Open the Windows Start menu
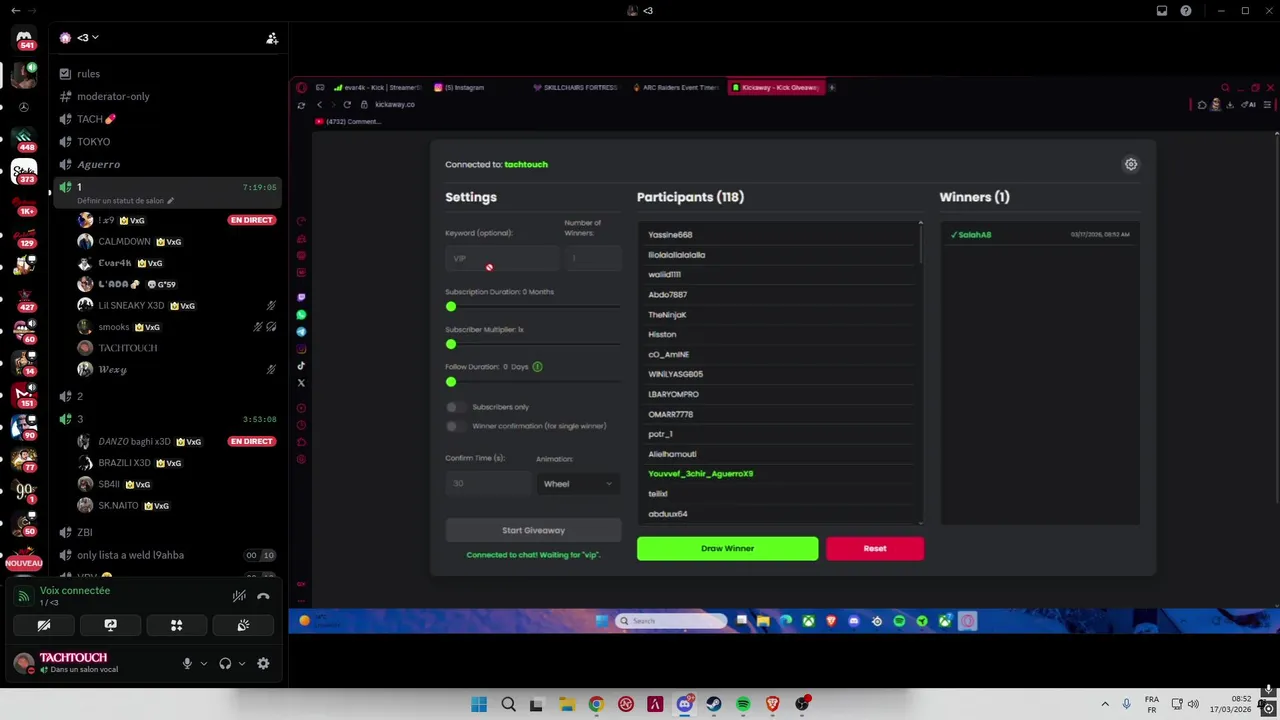The image size is (1280, 720). click(479, 704)
